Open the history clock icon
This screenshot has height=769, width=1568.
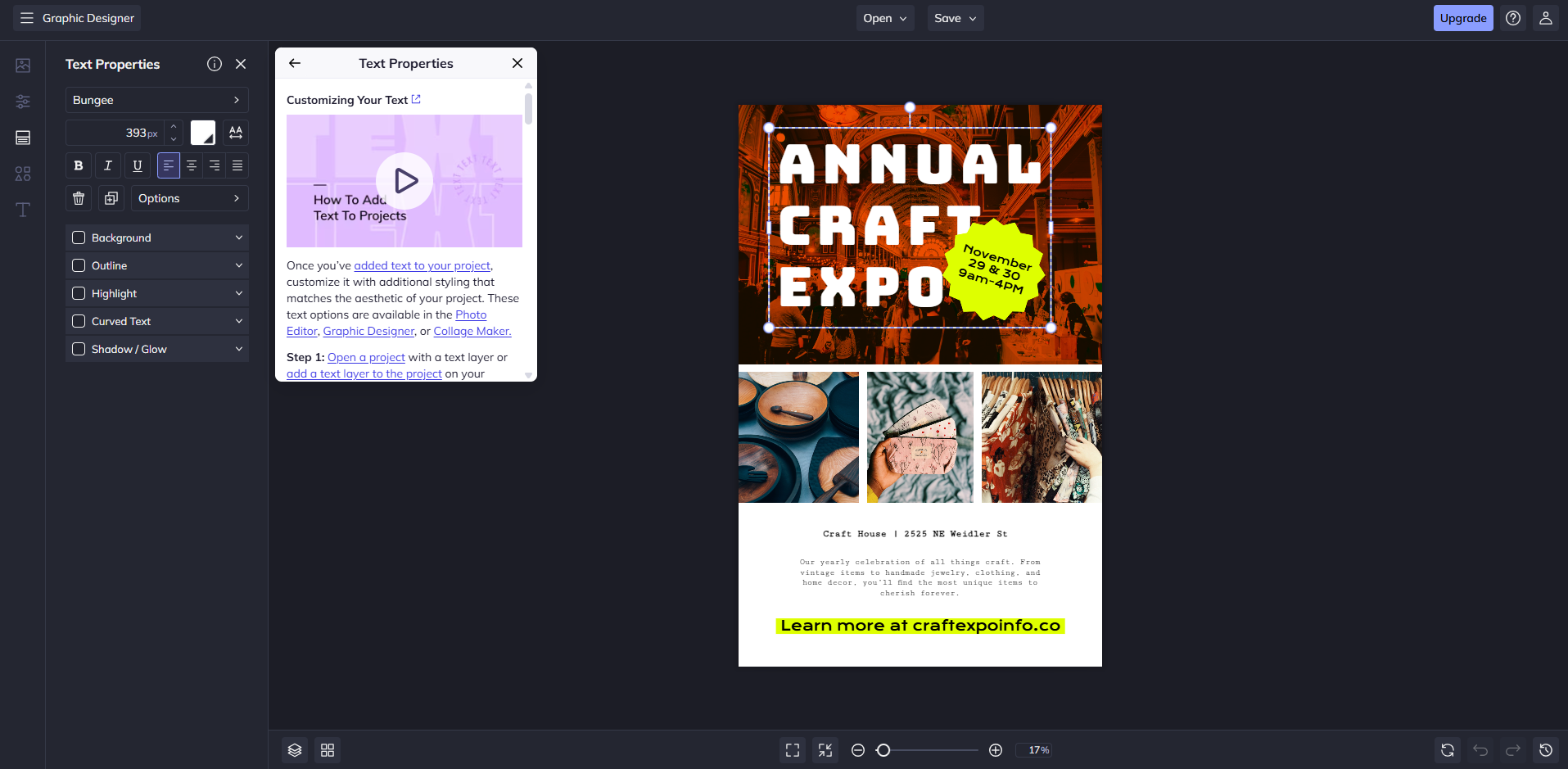click(x=1546, y=750)
